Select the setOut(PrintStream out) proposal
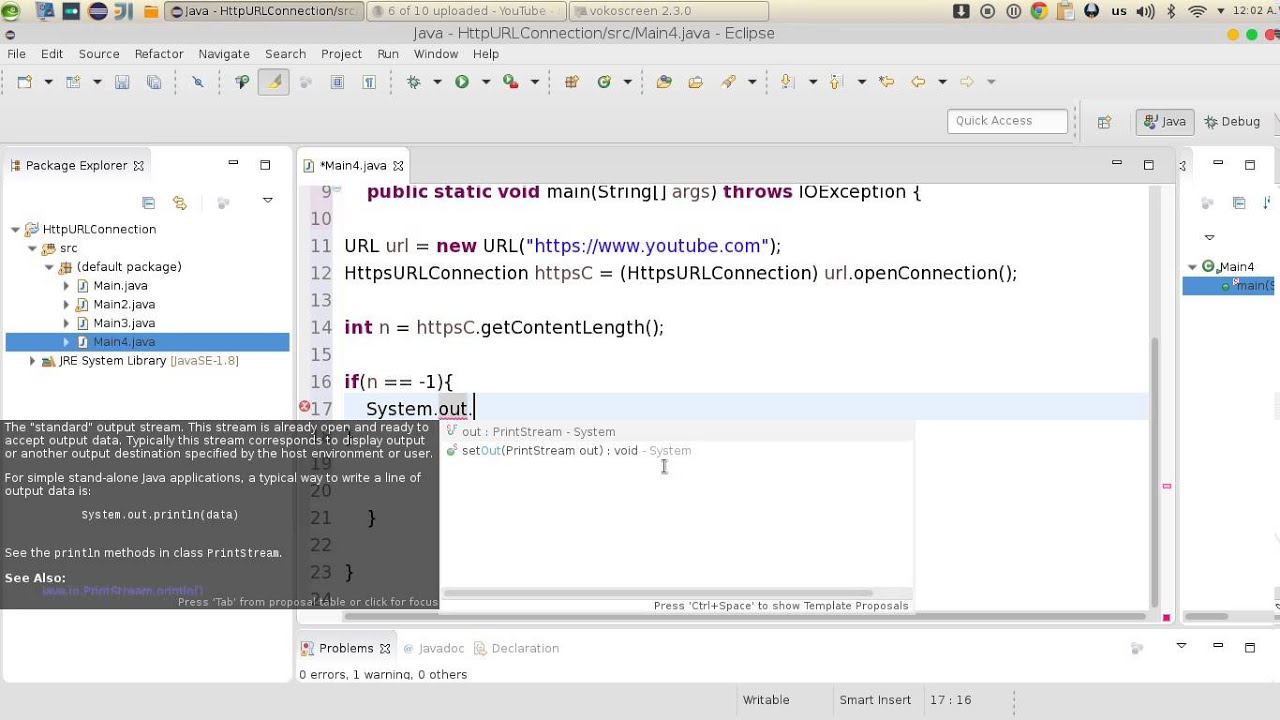The width and height of the screenshot is (1280, 720). point(677,451)
